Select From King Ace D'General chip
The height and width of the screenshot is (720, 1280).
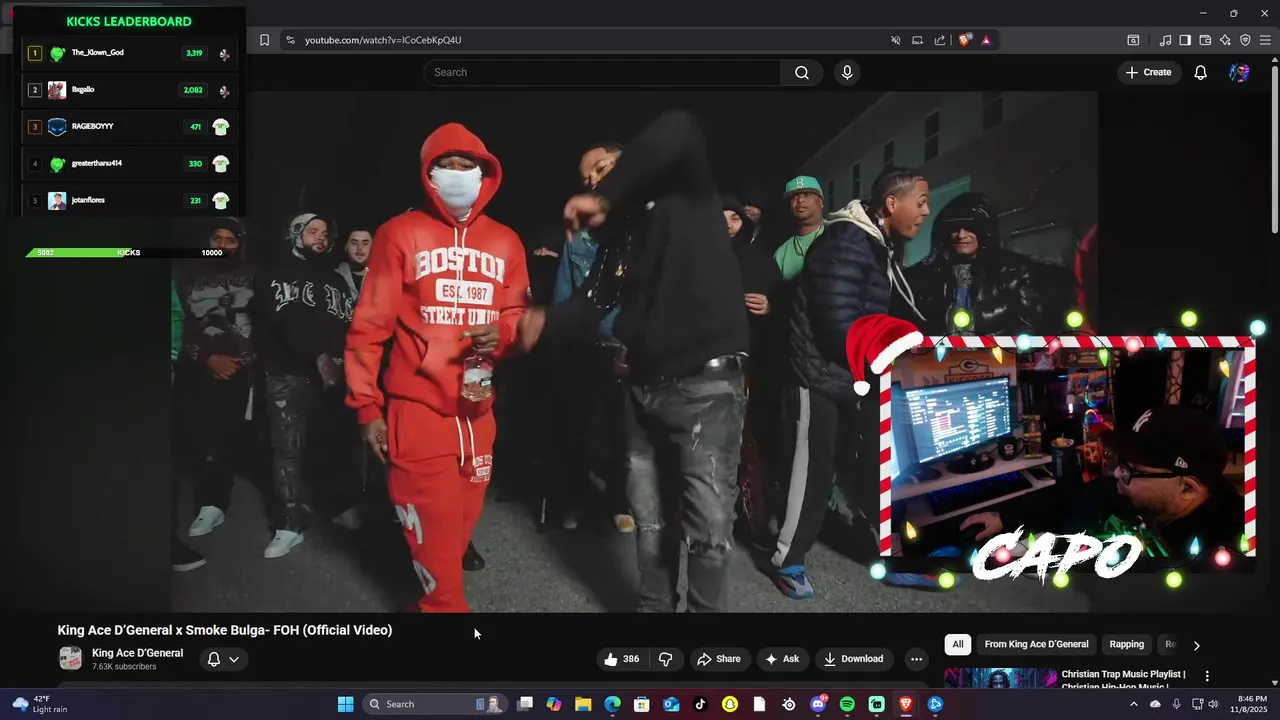point(1036,644)
